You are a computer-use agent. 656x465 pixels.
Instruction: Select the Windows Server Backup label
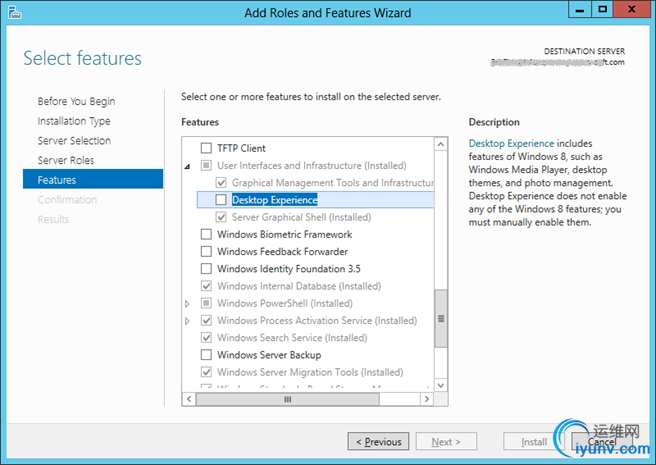coord(269,355)
